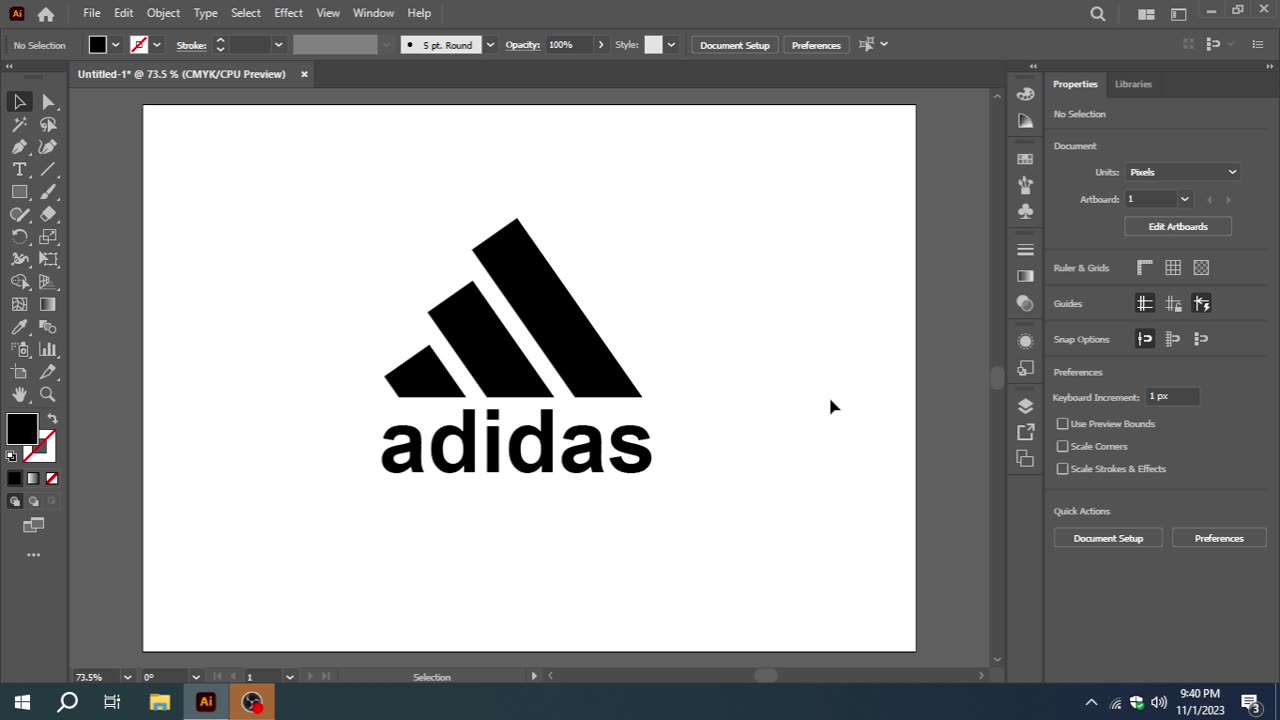Select the Hand tool
1280x720 pixels.
tap(19, 395)
